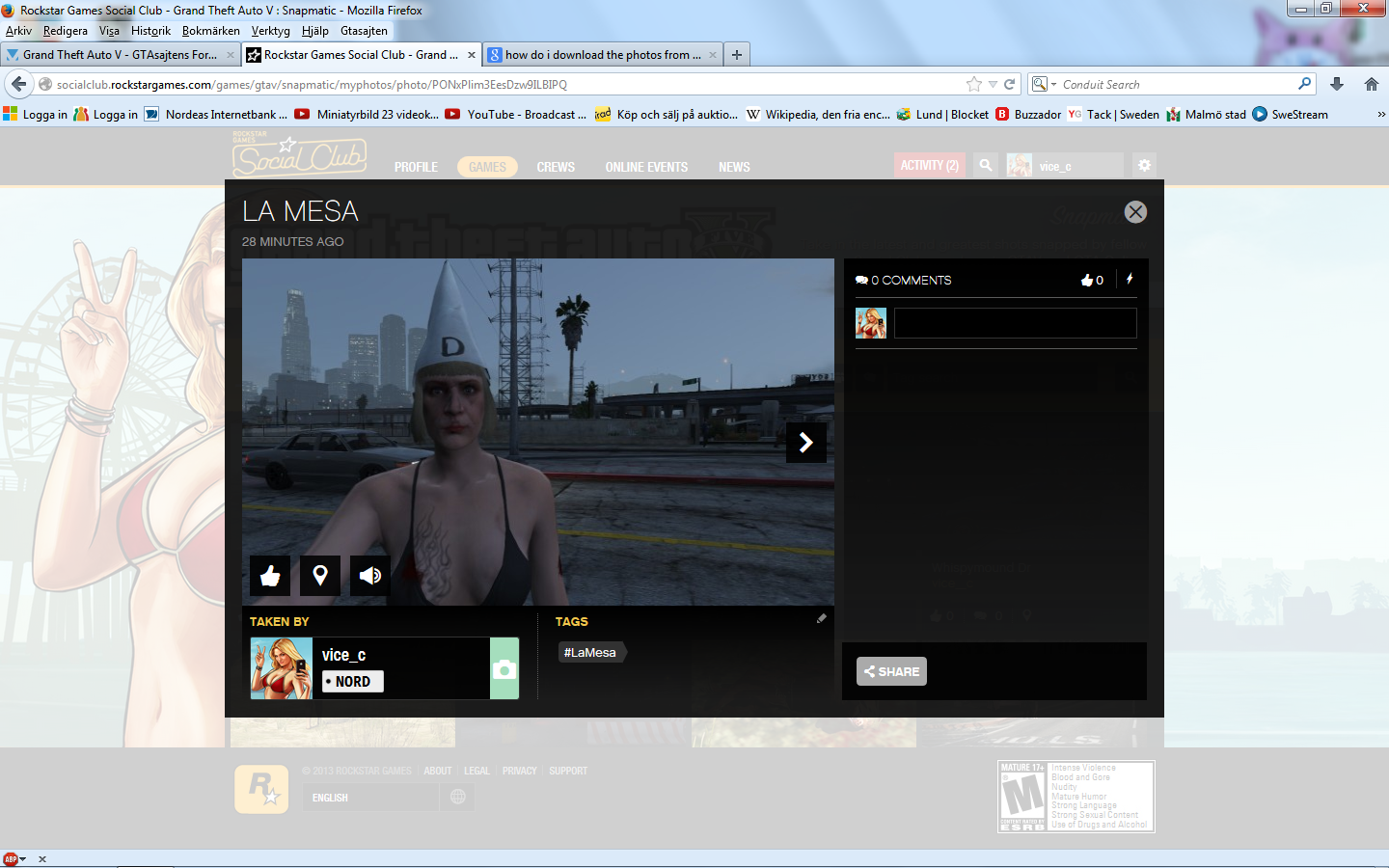
Task: Open the Arkiv menu
Action: 18,31
